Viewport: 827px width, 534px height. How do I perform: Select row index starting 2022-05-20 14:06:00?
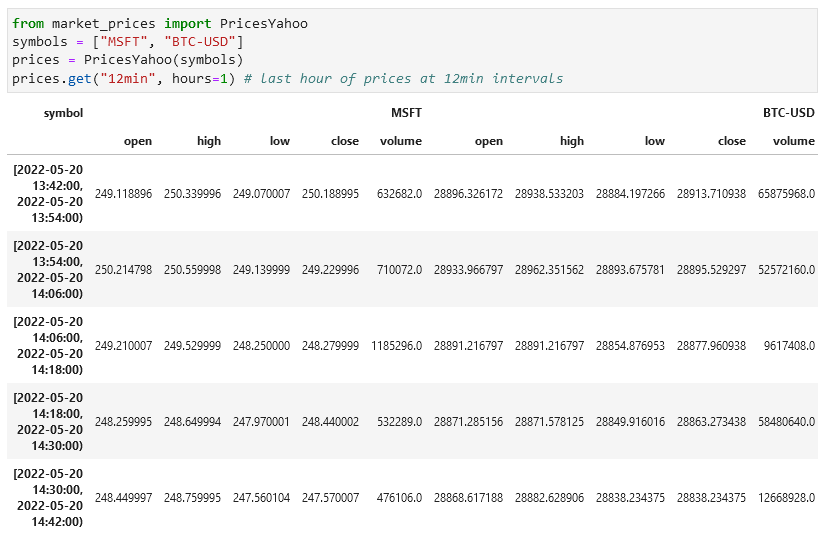(x=48, y=346)
